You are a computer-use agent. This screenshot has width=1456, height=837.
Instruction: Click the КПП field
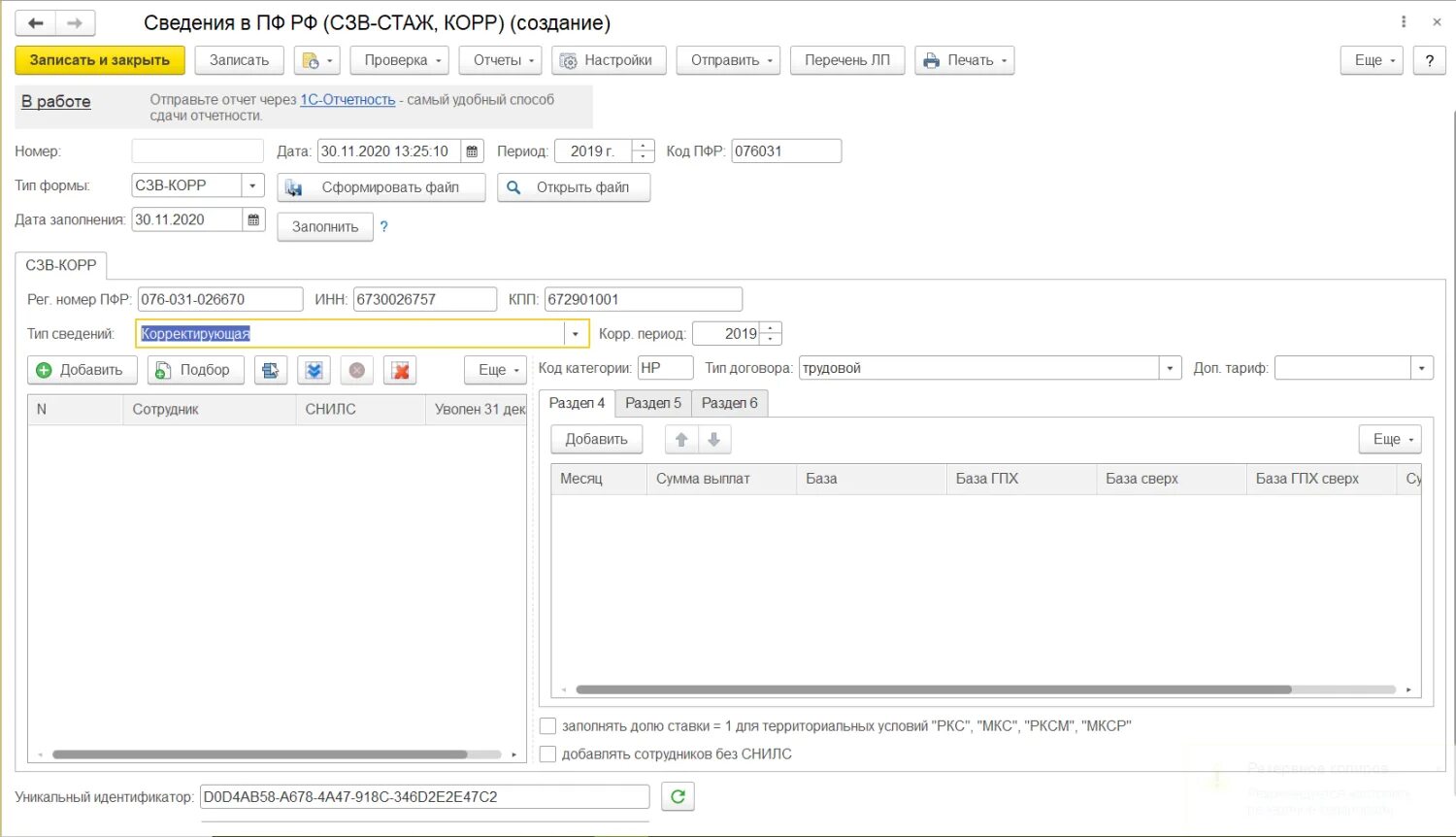tap(644, 299)
